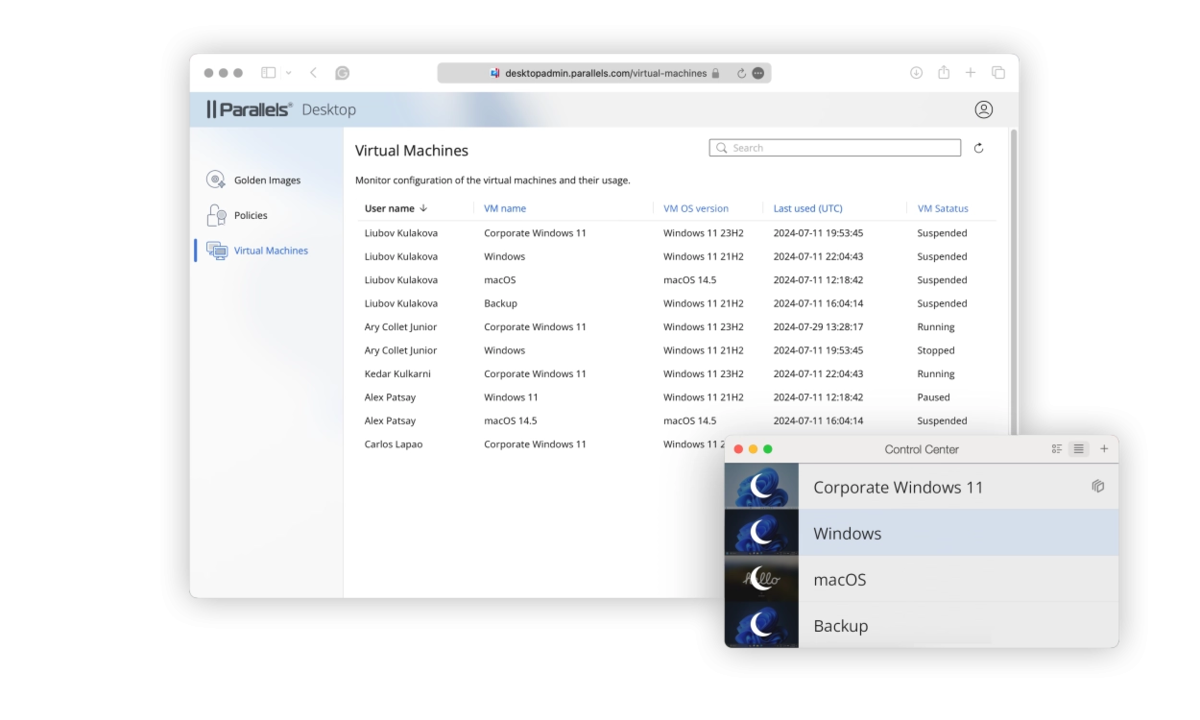Open Safari downloads icon

click(x=916, y=73)
